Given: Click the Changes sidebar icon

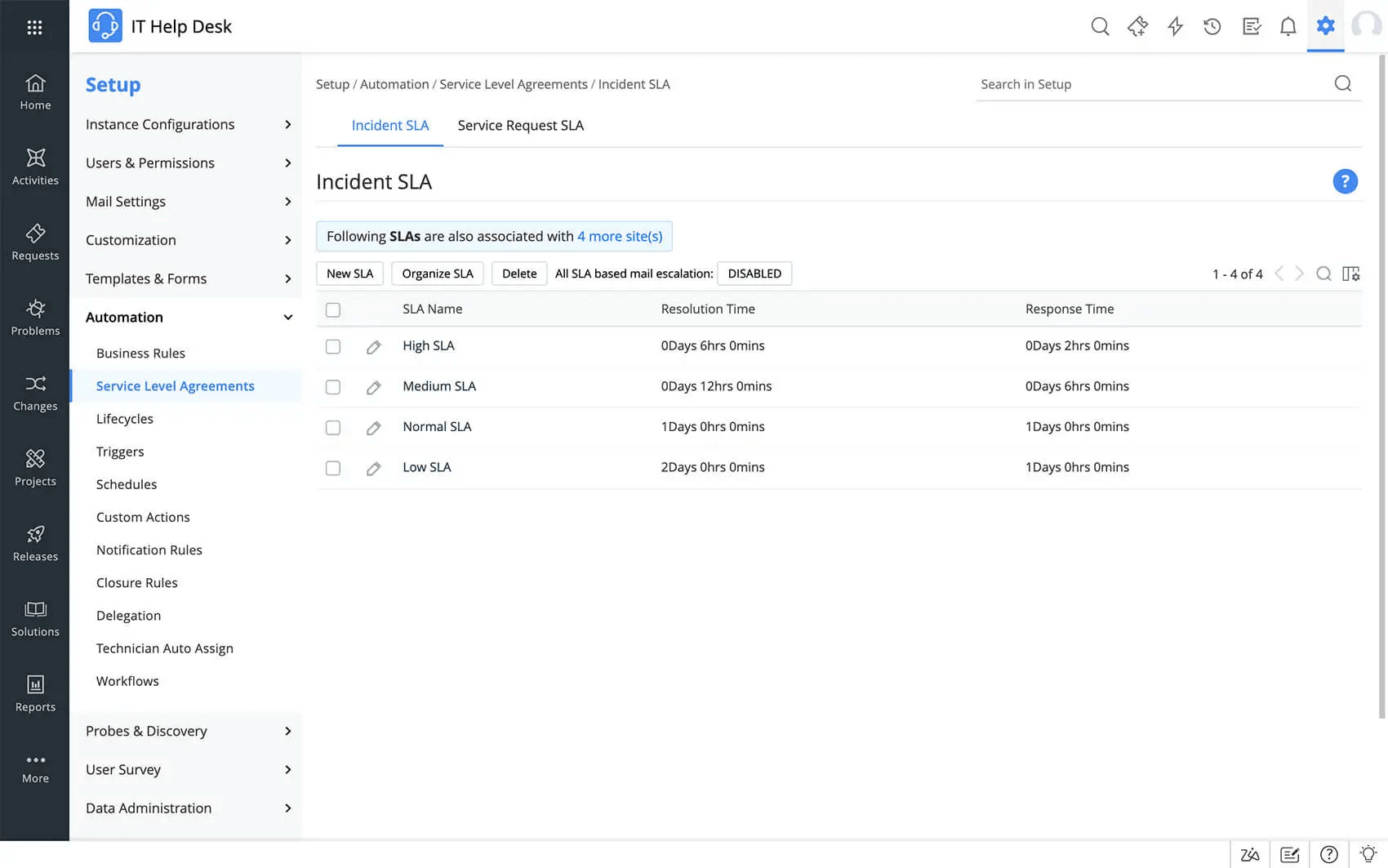Looking at the screenshot, I should (35, 392).
